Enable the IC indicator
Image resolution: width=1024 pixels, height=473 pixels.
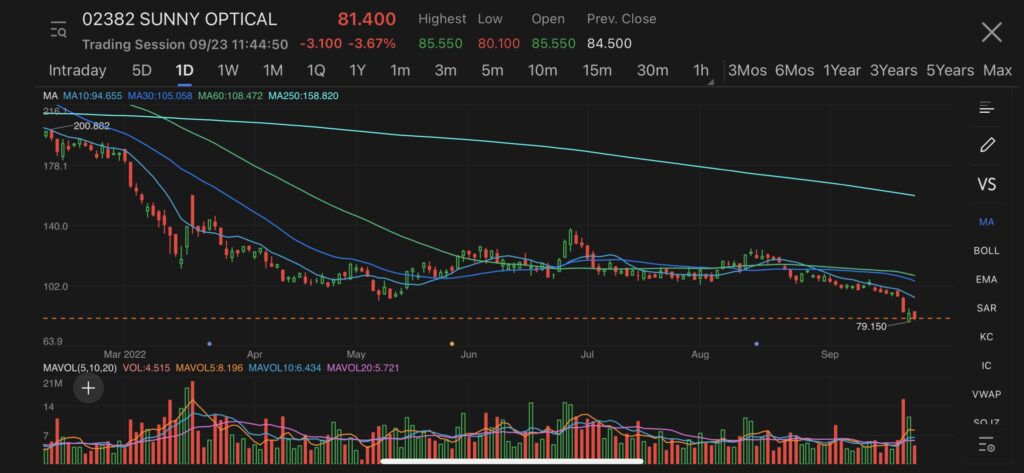[x=986, y=366]
